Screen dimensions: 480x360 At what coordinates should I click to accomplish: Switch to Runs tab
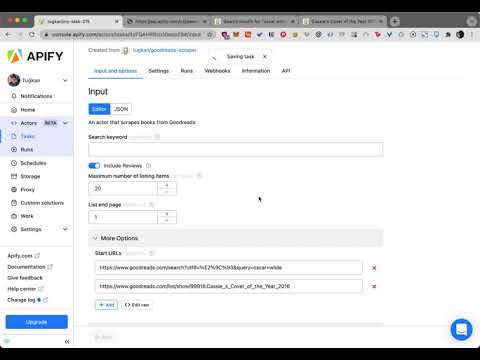187,71
